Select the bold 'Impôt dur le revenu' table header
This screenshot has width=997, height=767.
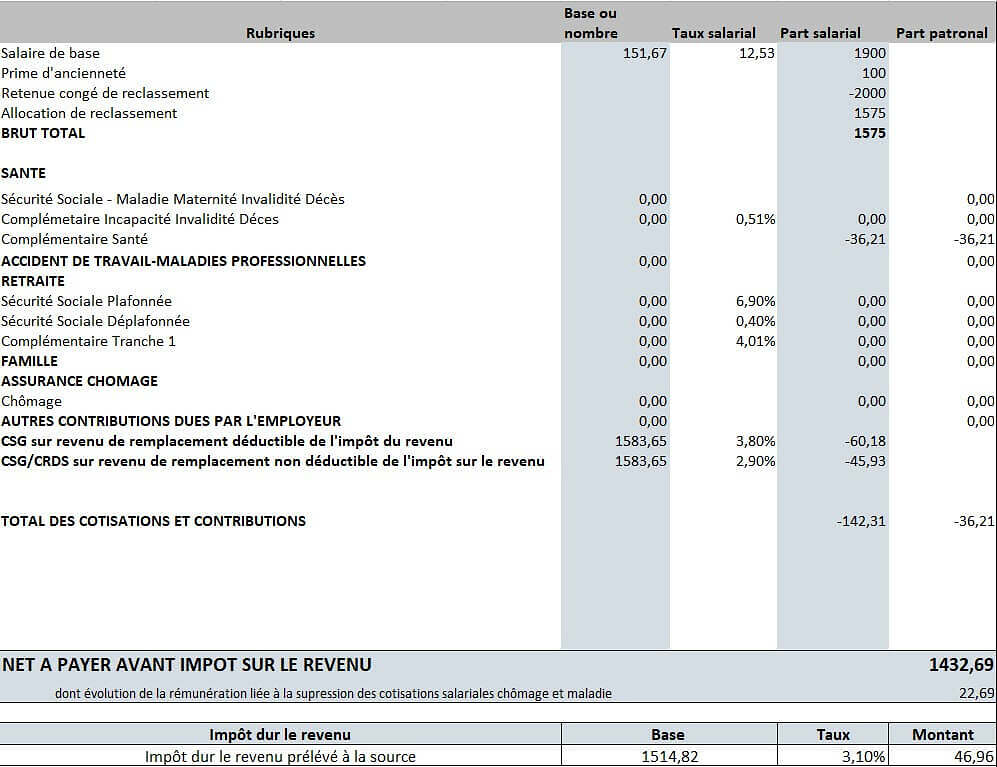pos(280,735)
